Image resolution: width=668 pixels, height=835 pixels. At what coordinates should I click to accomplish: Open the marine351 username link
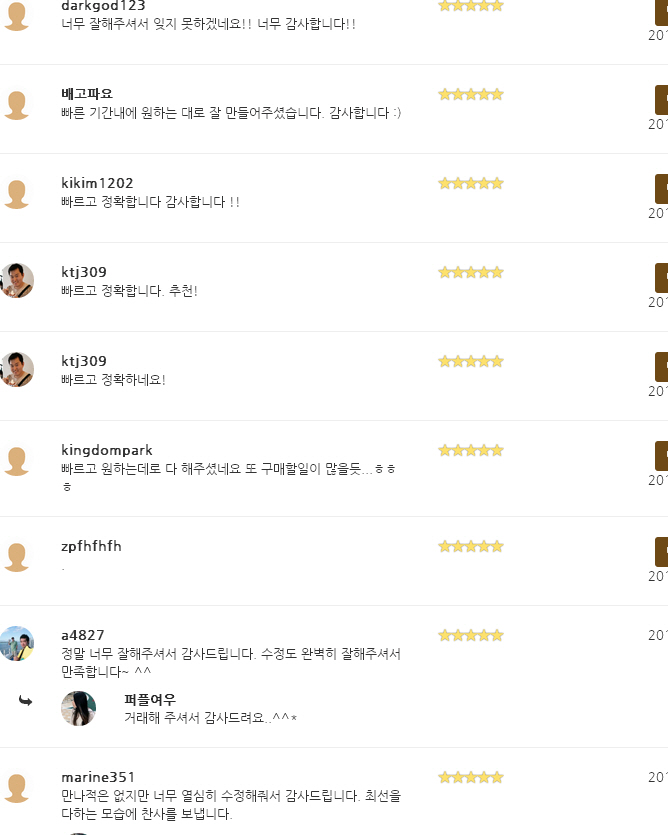98,777
